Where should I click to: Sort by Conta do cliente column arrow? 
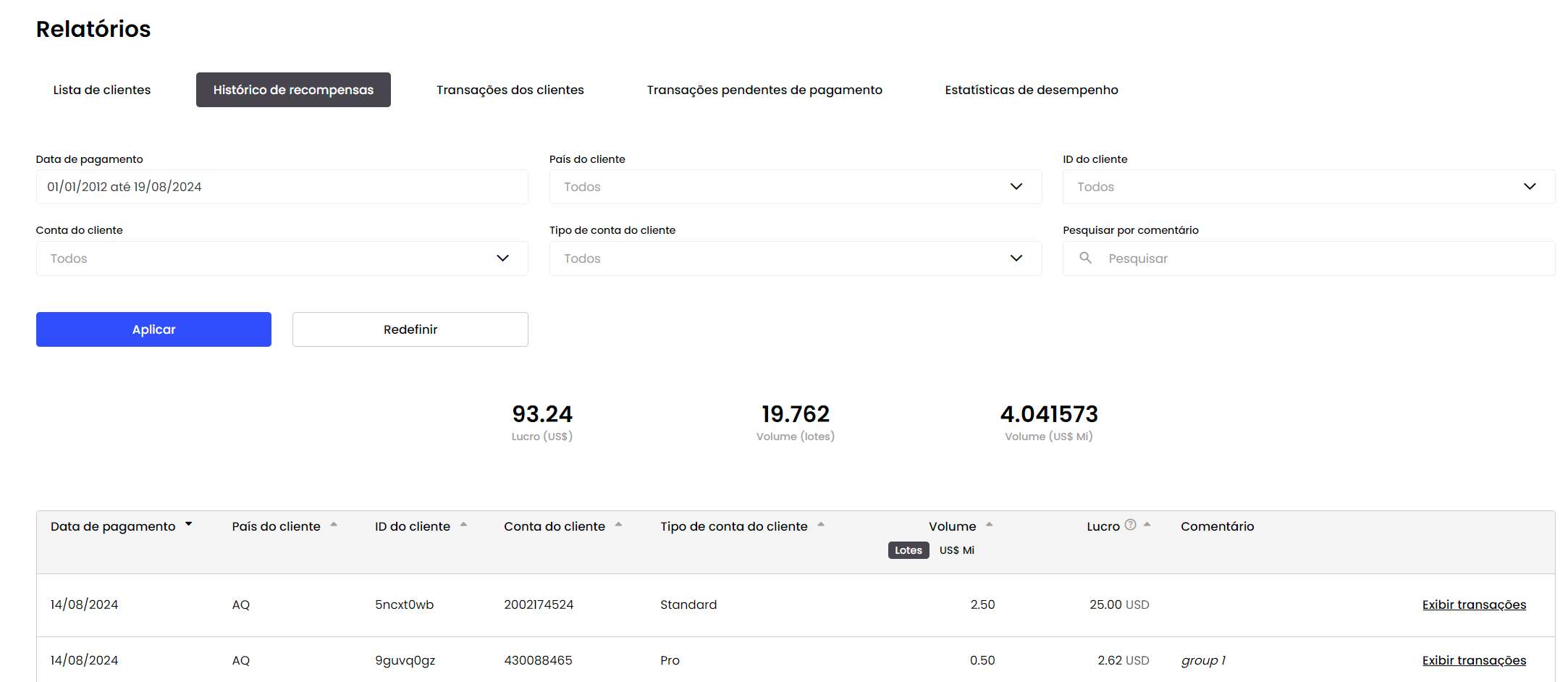618,524
